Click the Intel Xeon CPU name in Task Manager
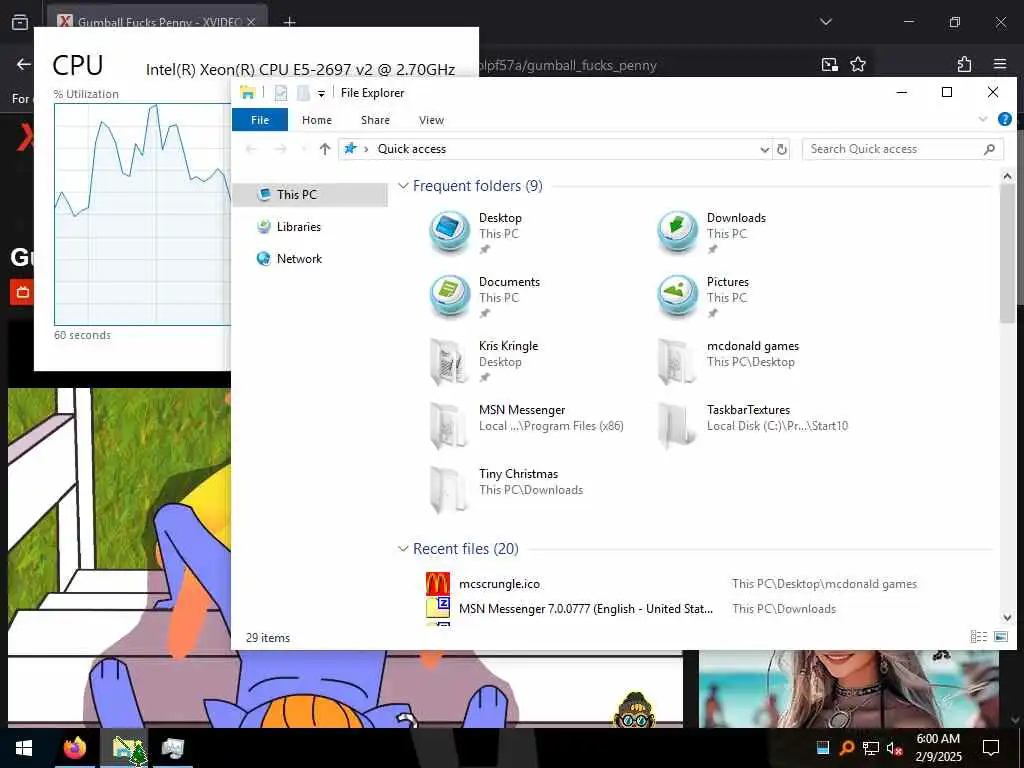Screen dimensions: 1024x768 300,69
